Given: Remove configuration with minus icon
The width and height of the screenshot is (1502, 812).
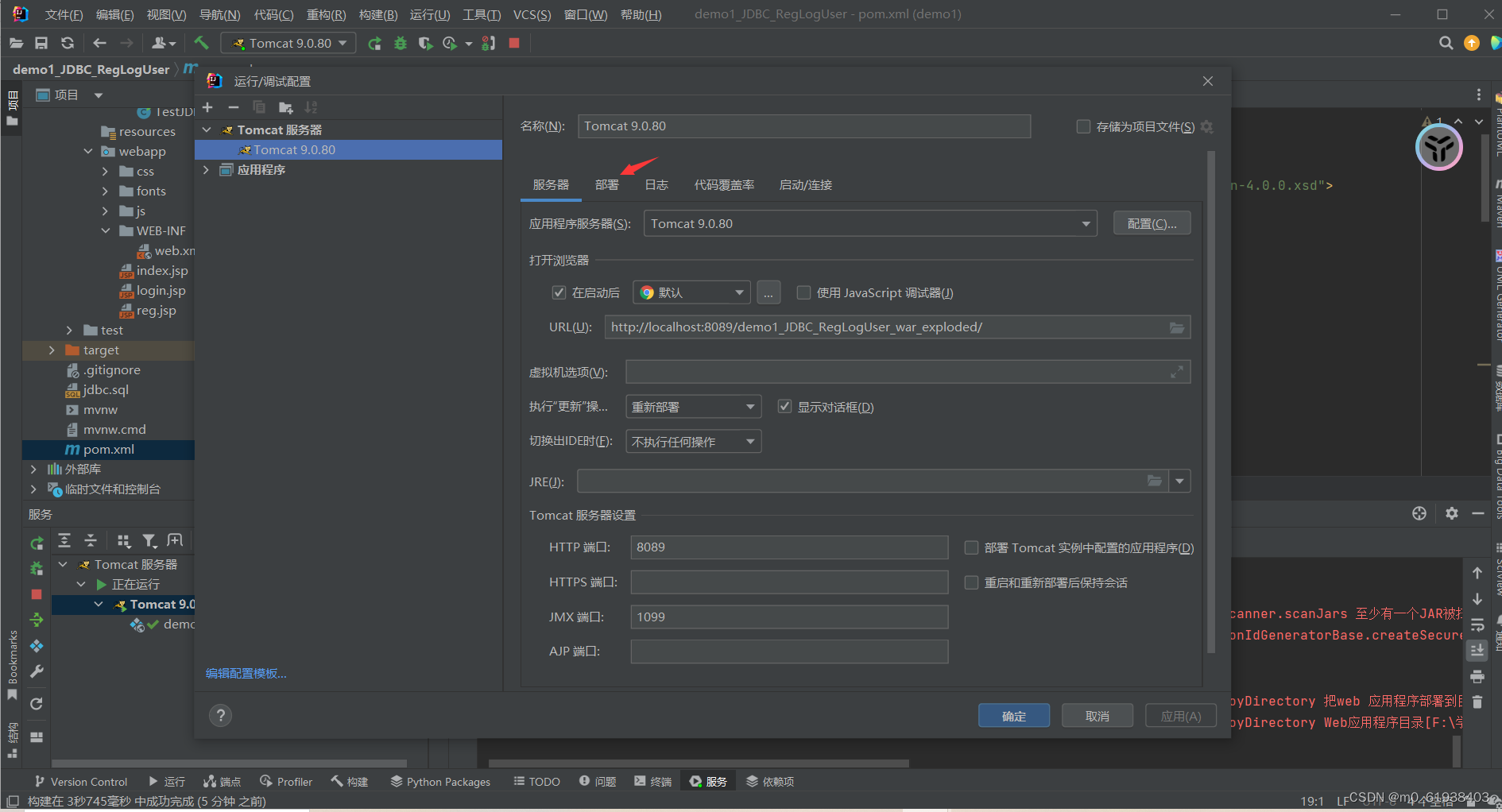Looking at the screenshot, I should point(233,107).
